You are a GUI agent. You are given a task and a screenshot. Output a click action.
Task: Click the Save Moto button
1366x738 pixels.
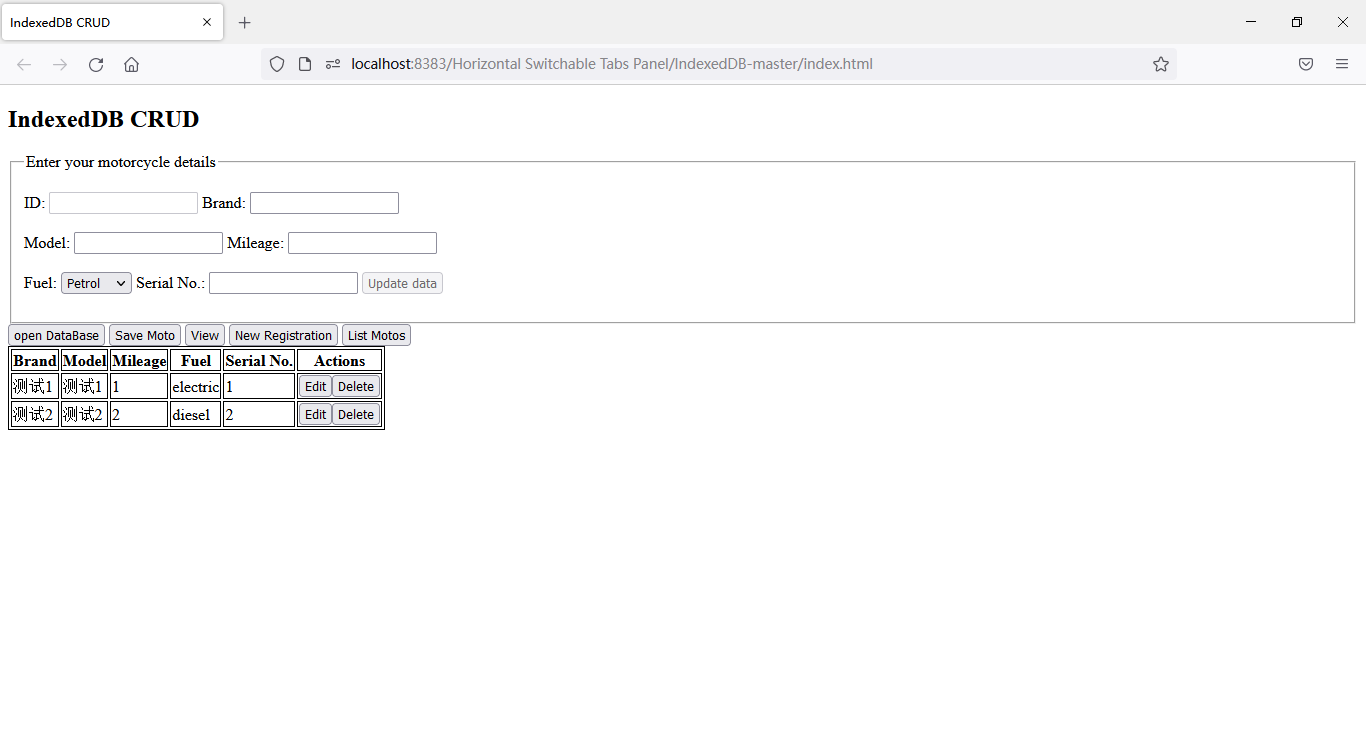click(x=144, y=334)
